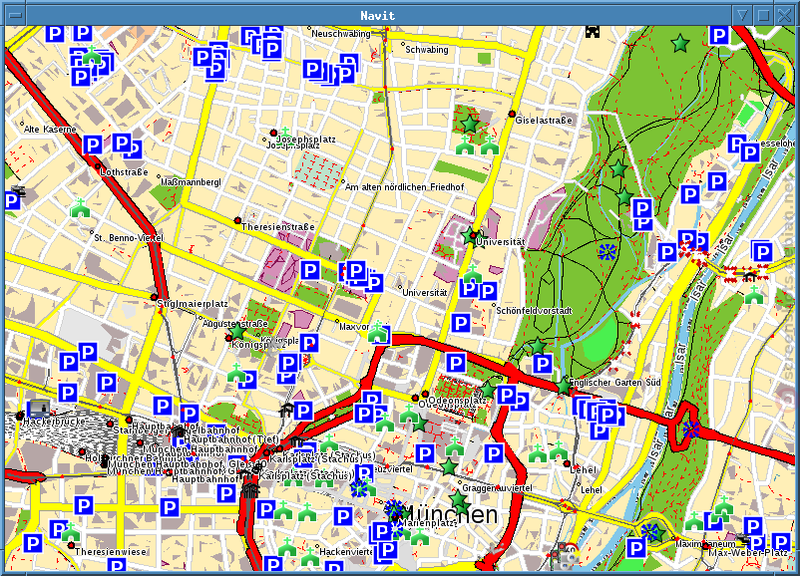The image size is (800, 576).
Task: Click the church icon on the far right edge
Action: coord(754,295)
